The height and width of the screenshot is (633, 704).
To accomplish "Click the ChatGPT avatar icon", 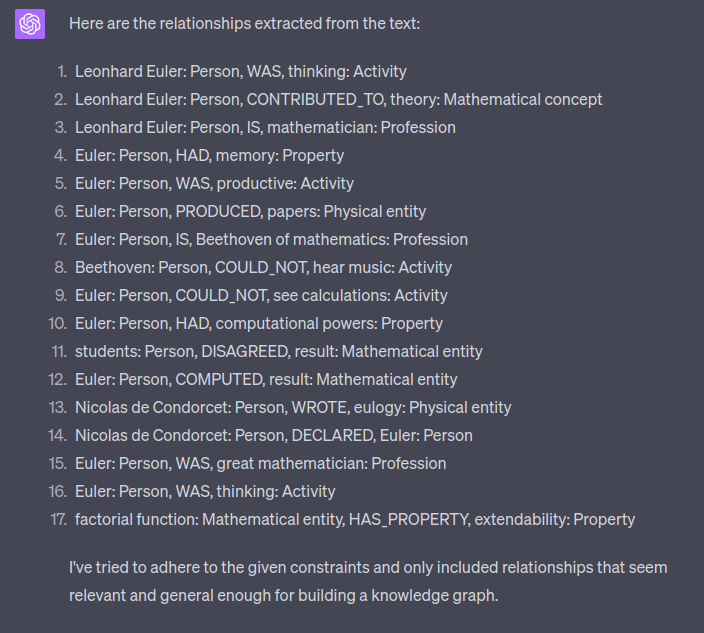I will (x=30, y=24).
